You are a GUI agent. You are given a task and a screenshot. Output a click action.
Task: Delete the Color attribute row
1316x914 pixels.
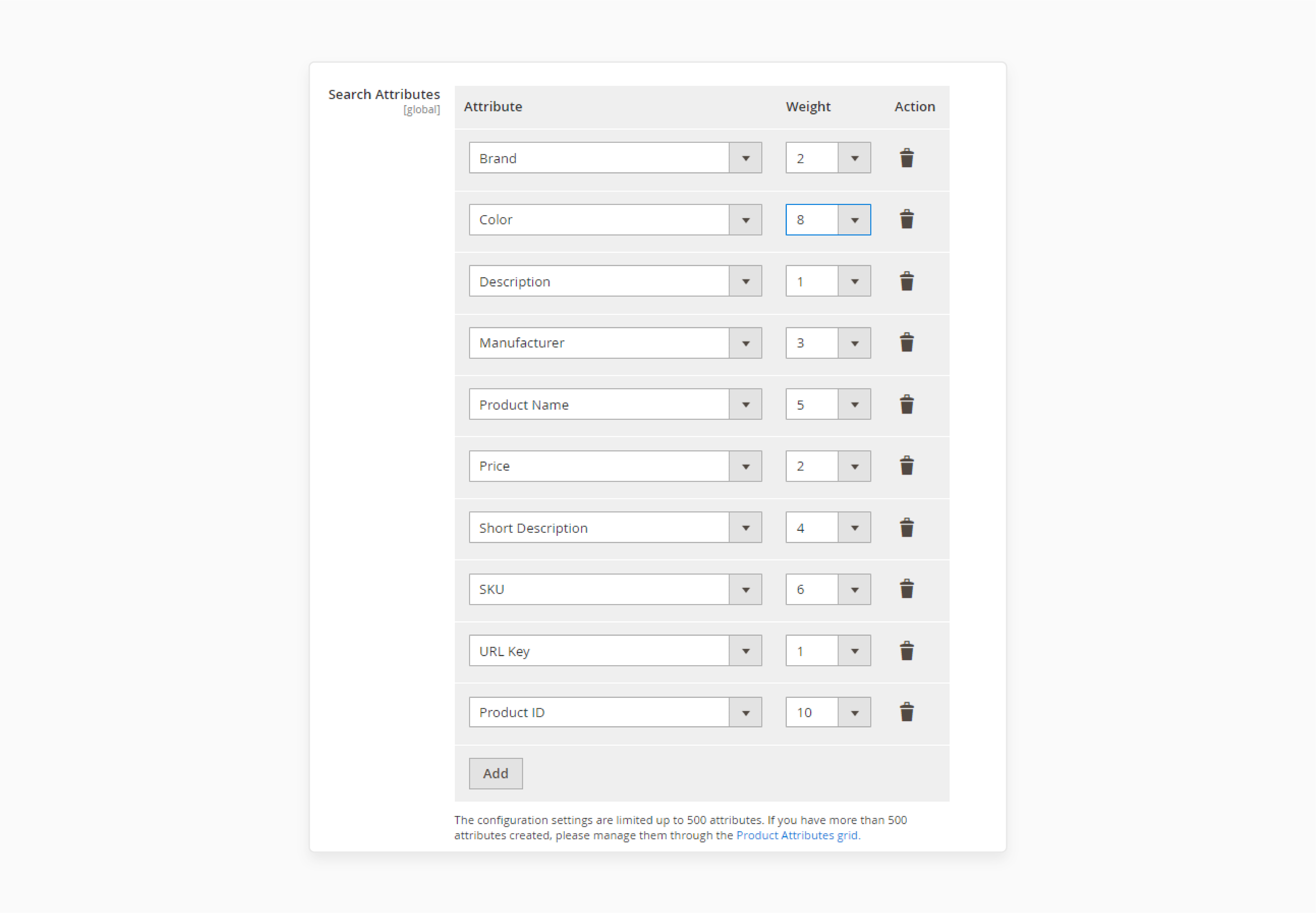(x=907, y=219)
